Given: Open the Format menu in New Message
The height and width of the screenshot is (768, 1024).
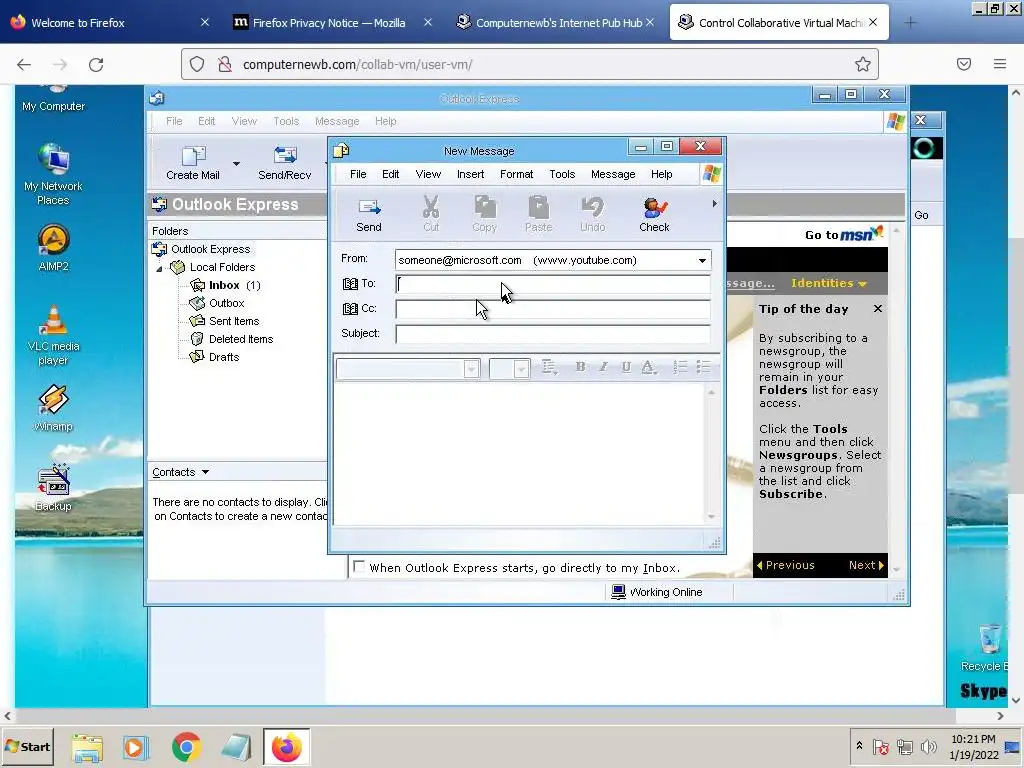Looking at the screenshot, I should (x=517, y=174).
